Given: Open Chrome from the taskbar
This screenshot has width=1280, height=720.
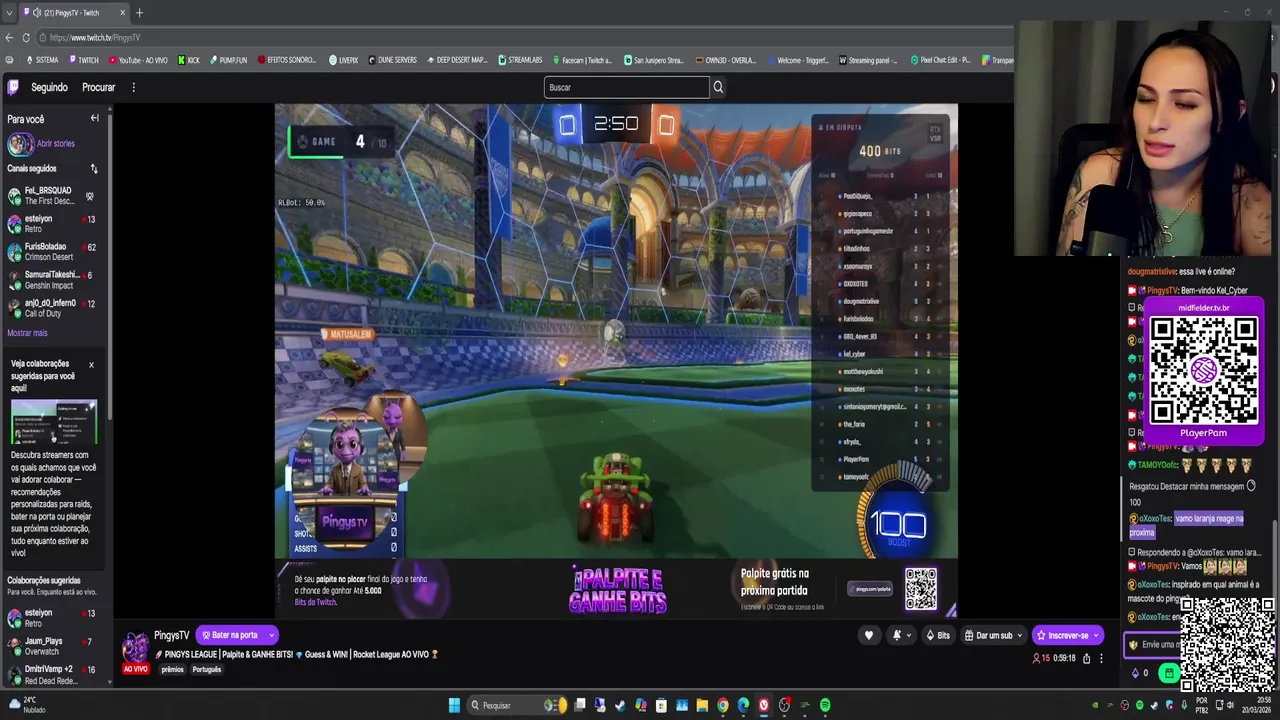Looking at the screenshot, I should click(x=722, y=705).
